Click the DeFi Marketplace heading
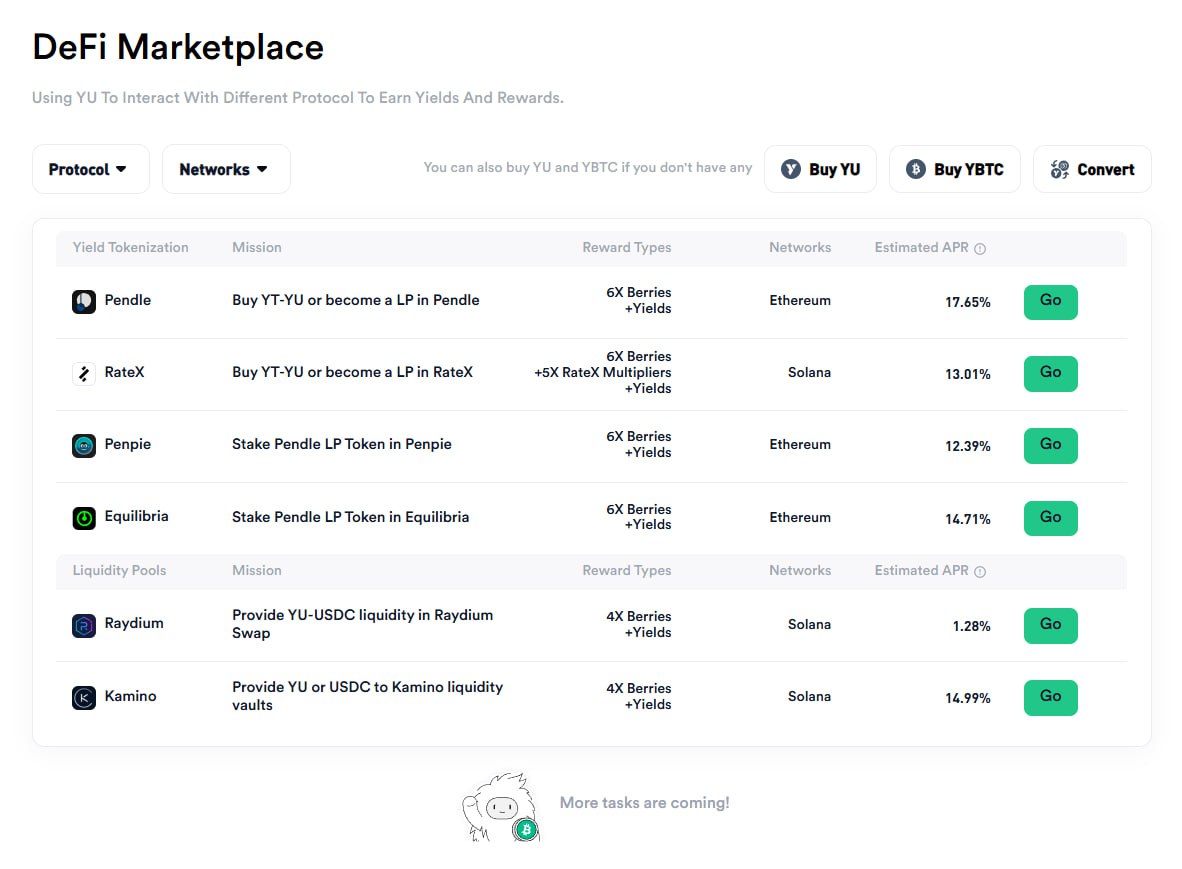1182x869 pixels. click(178, 47)
